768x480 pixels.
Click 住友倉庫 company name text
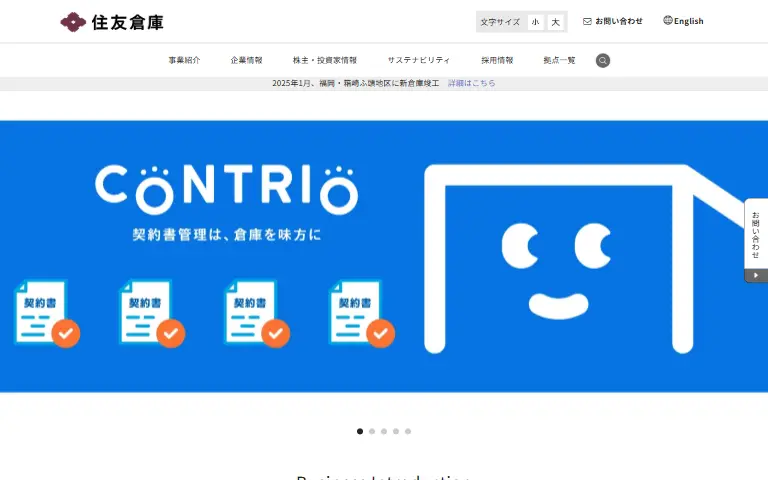pyautogui.click(x=127, y=23)
